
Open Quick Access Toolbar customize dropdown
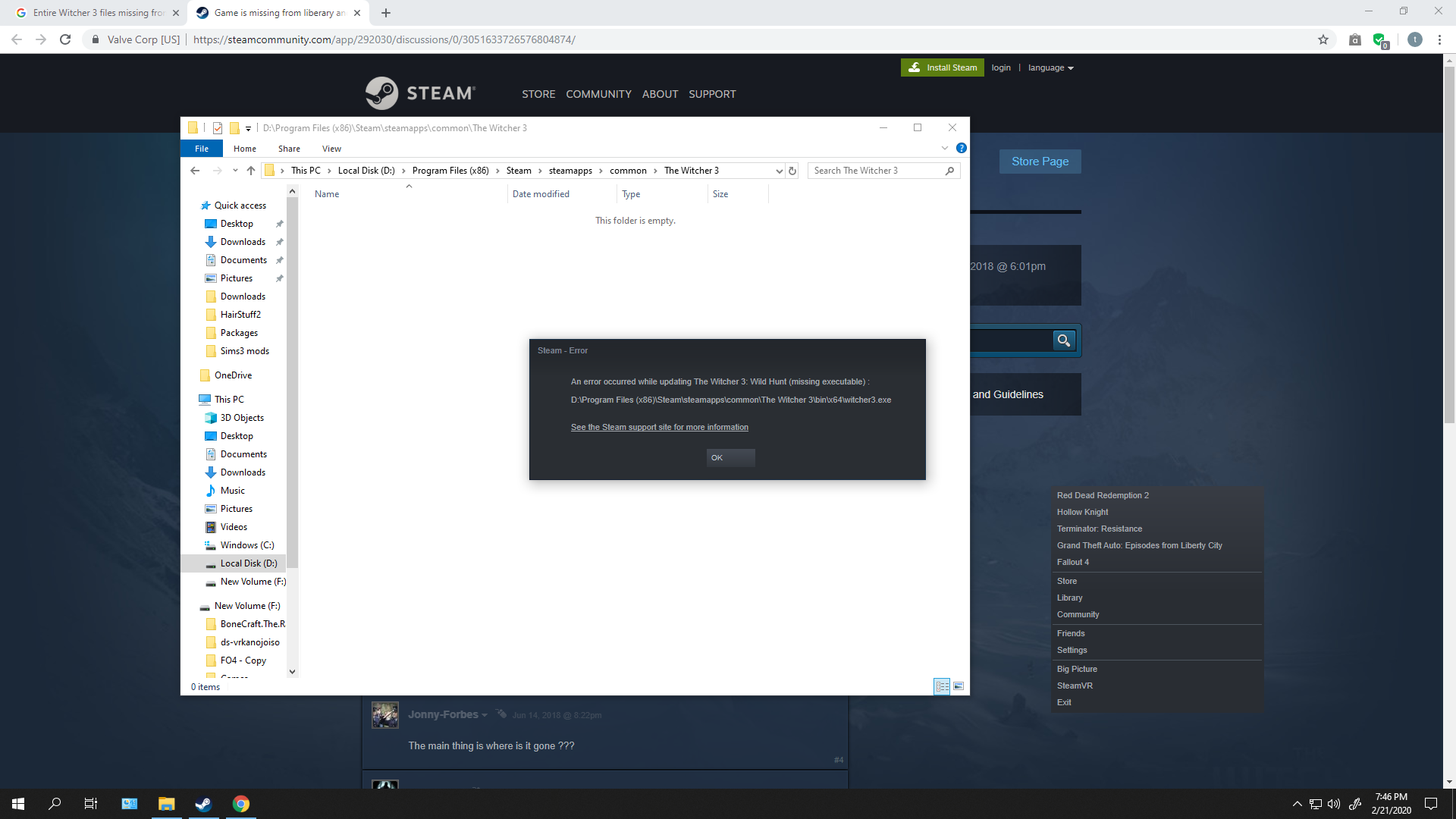pos(248,128)
